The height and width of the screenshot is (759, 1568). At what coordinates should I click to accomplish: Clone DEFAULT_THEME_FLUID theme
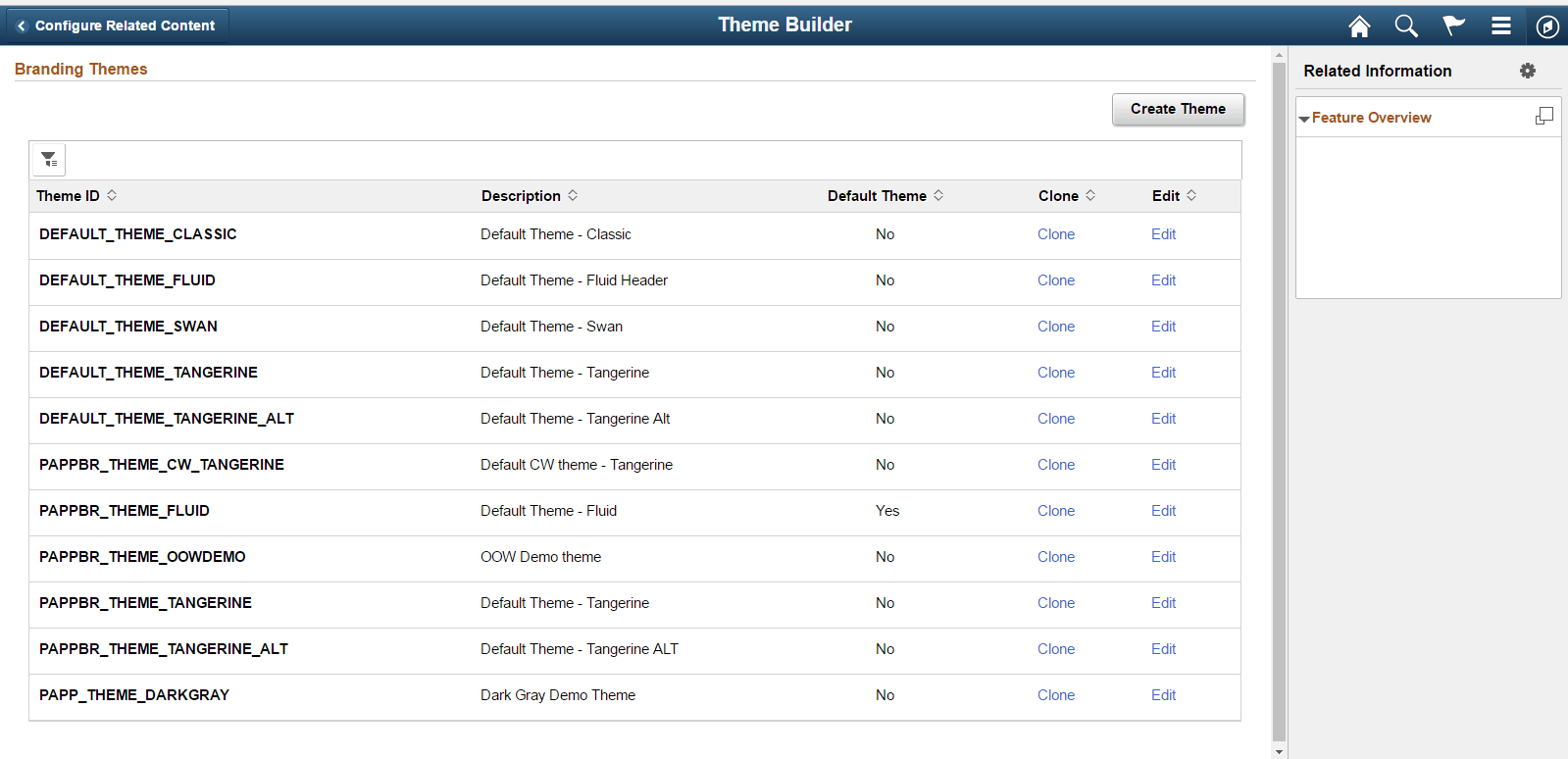[1056, 280]
